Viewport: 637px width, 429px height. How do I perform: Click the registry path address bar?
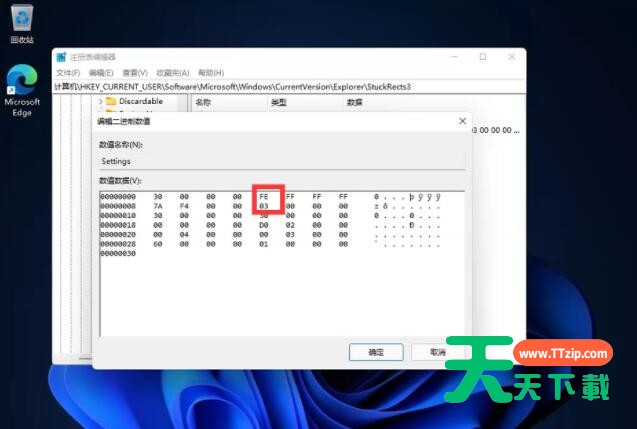point(289,87)
